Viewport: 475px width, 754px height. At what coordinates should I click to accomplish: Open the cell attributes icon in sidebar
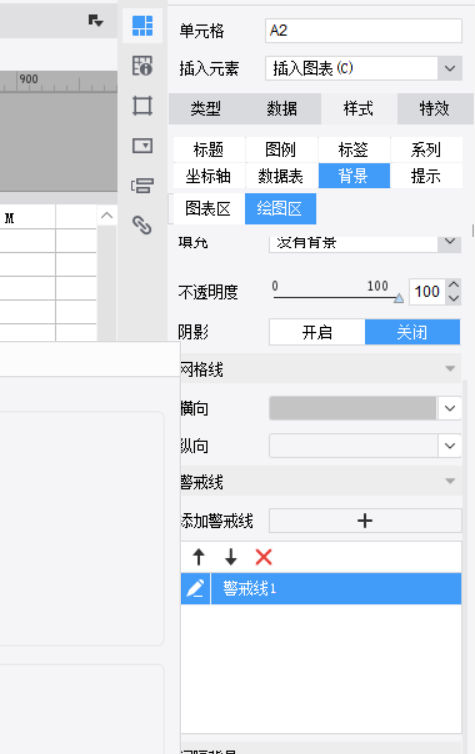(x=142, y=65)
